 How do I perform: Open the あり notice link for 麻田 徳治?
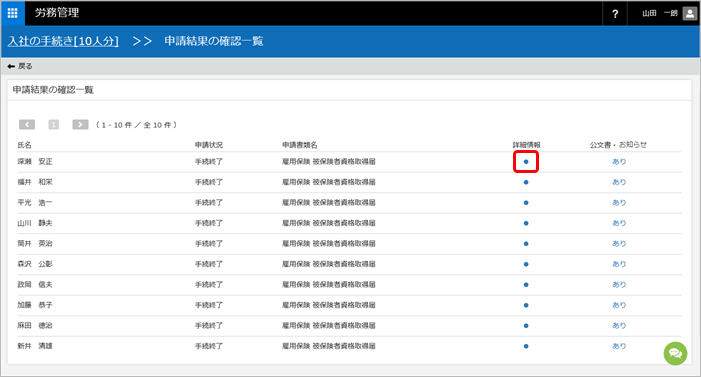pyautogui.click(x=619, y=326)
